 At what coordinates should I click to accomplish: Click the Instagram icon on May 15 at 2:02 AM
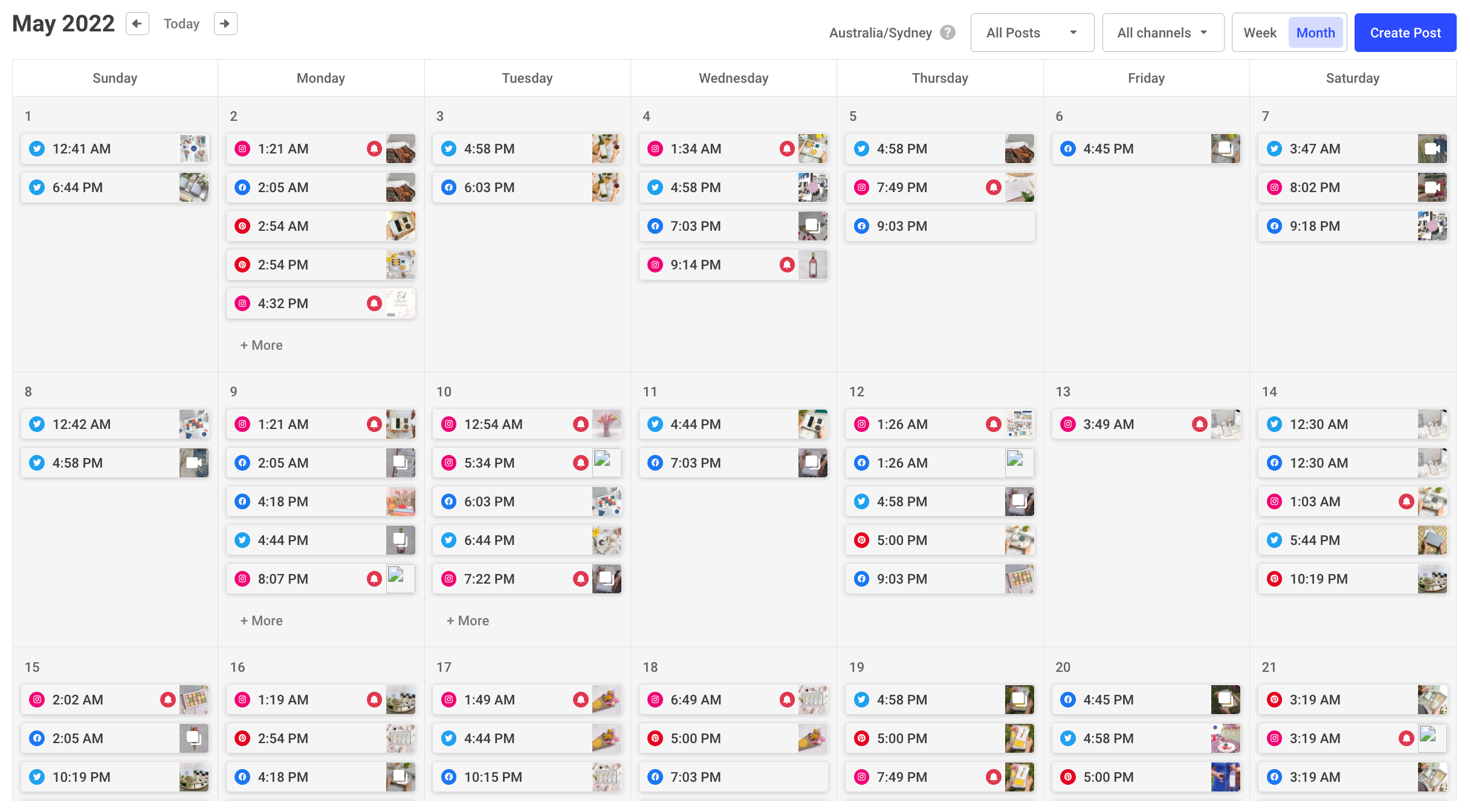[x=37, y=699]
